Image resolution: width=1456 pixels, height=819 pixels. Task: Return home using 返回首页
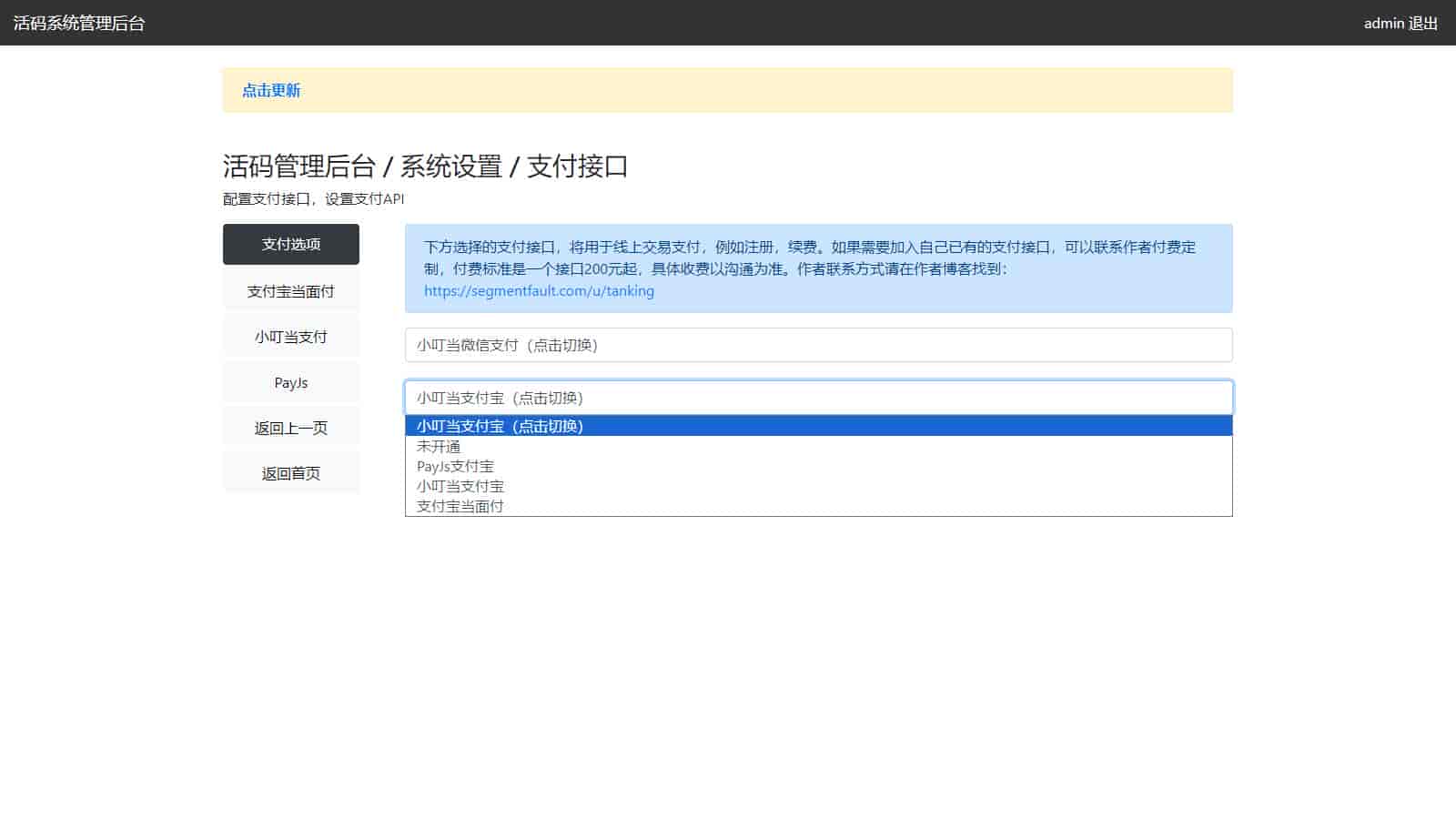pos(290,473)
